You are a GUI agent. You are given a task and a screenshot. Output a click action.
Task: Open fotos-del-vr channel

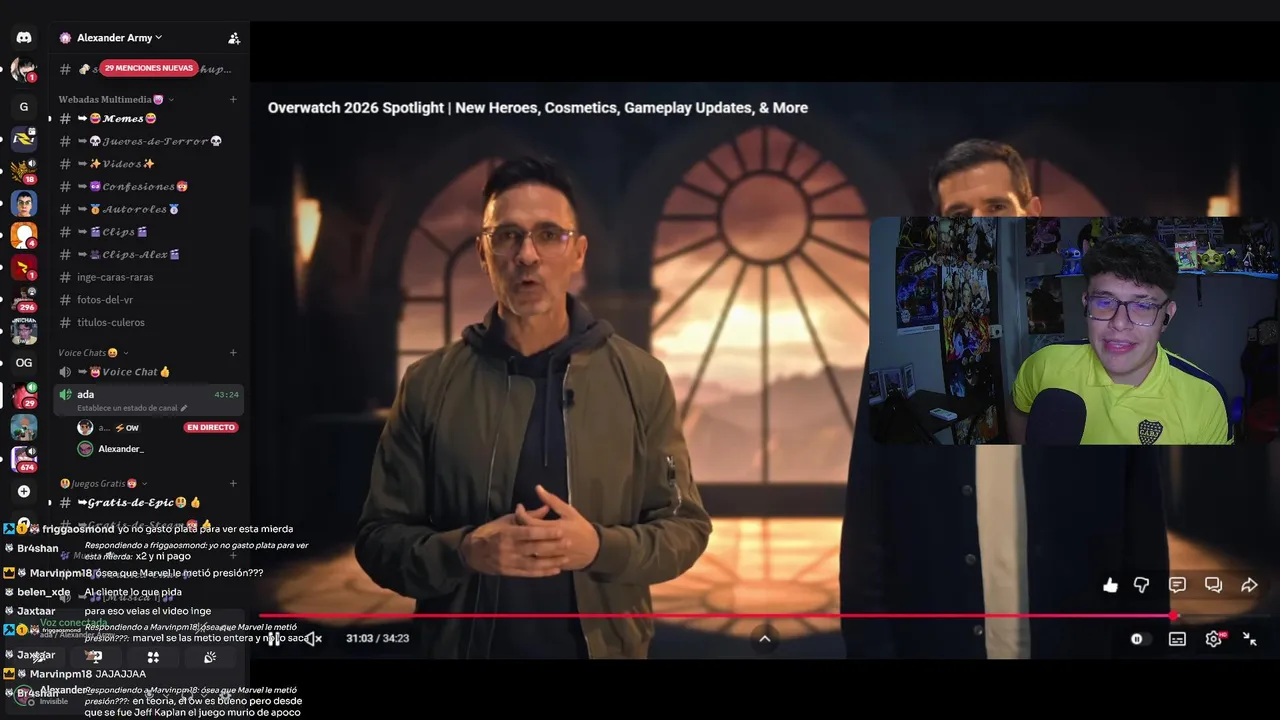coord(148,299)
